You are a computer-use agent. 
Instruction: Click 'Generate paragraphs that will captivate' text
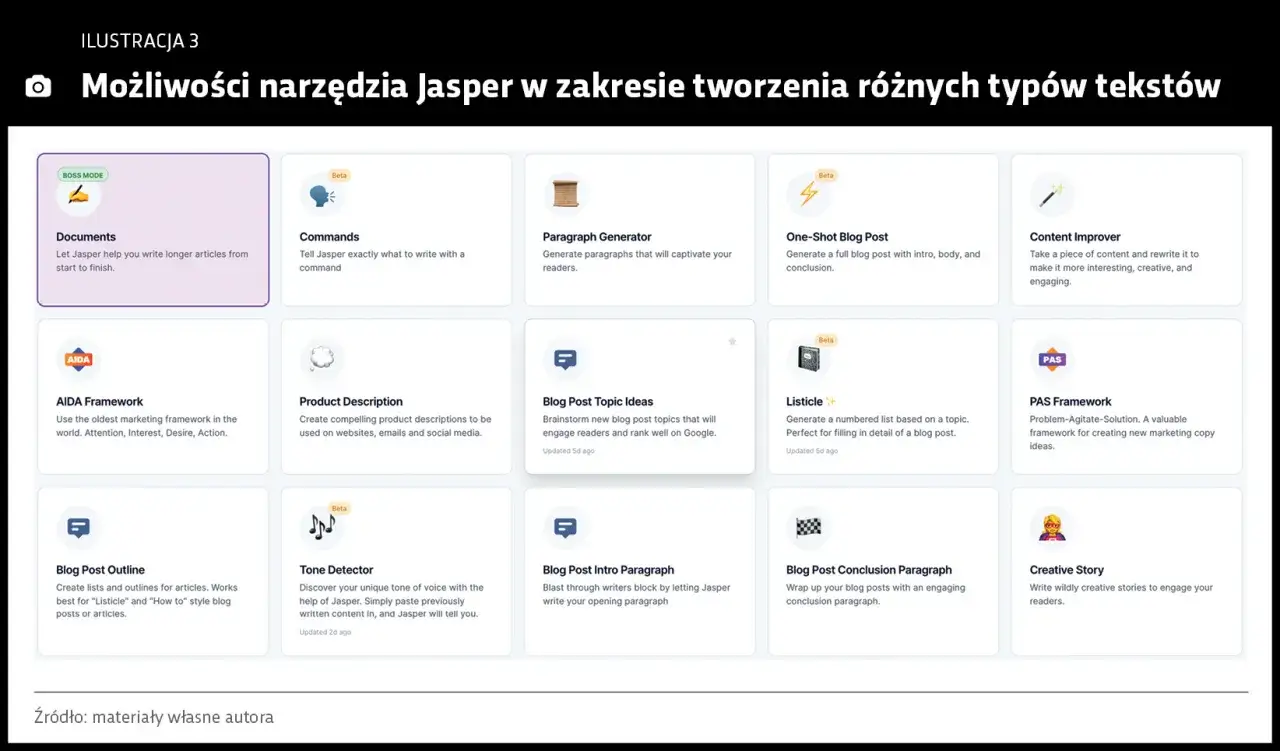[637, 261]
